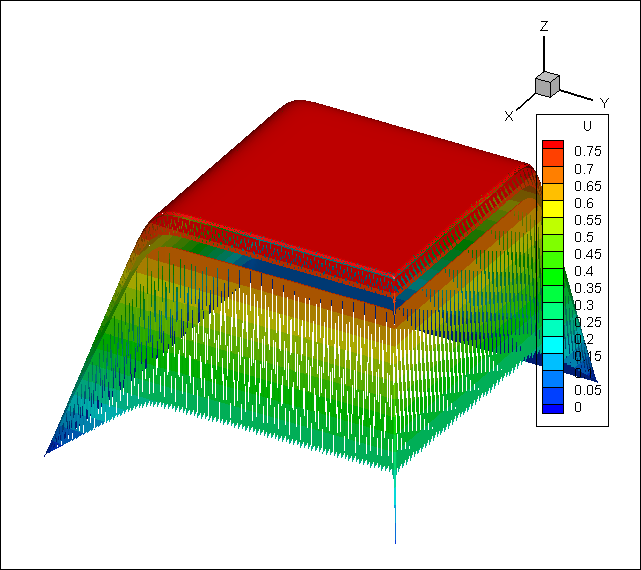Screen dimensions: 641x570
Task: Click the legend title U
Action: click(587, 126)
